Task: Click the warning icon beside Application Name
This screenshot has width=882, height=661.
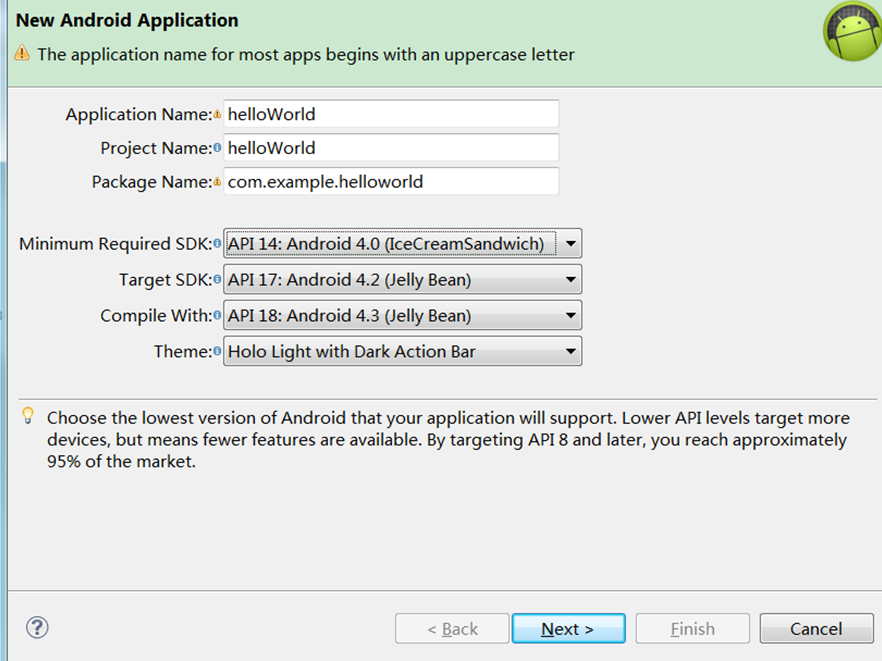Action: coord(217,115)
